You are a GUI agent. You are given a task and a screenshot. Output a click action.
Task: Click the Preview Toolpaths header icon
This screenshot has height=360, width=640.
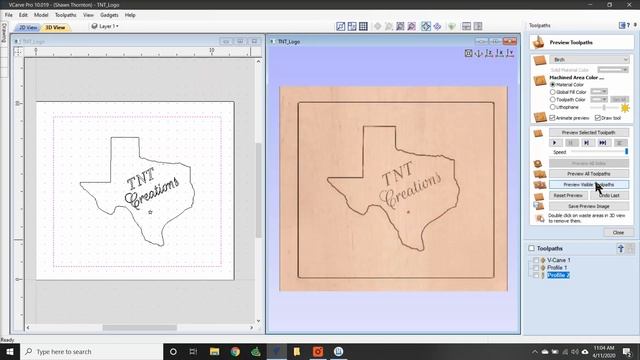pyautogui.click(x=538, y=42)
